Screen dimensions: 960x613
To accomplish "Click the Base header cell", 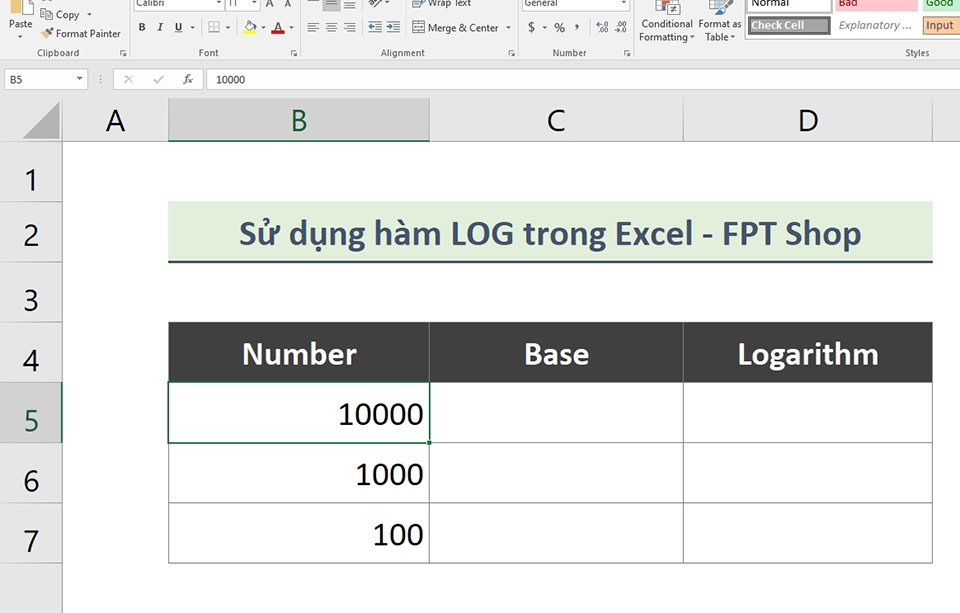I will [556, 353].
